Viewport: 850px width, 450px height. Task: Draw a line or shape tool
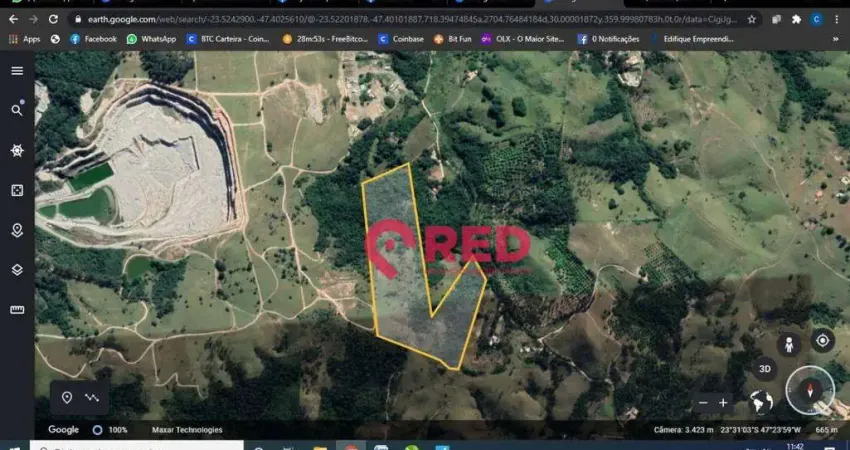[x=92, y=398]
